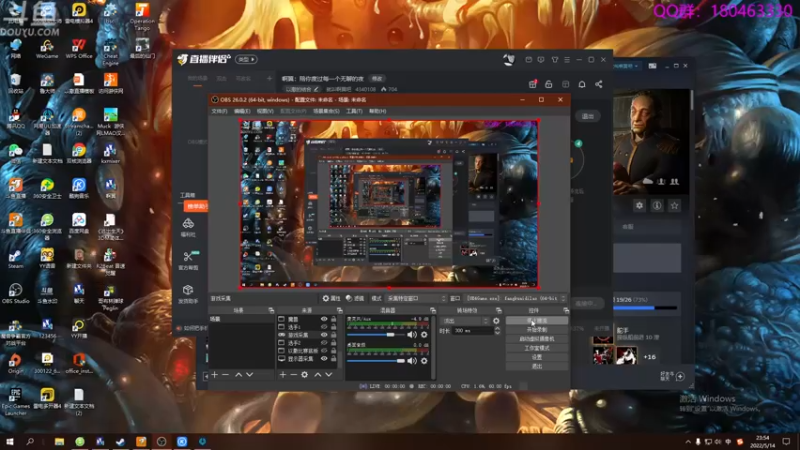Viewport: 800px width, 450px height.
Task: Pop out the 混音器 mixer dock
Action: (x=433, y=310)
